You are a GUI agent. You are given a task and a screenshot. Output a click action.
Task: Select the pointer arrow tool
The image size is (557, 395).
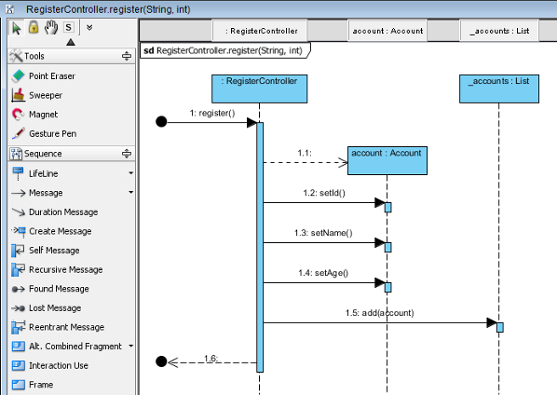[x=16, y=28]
